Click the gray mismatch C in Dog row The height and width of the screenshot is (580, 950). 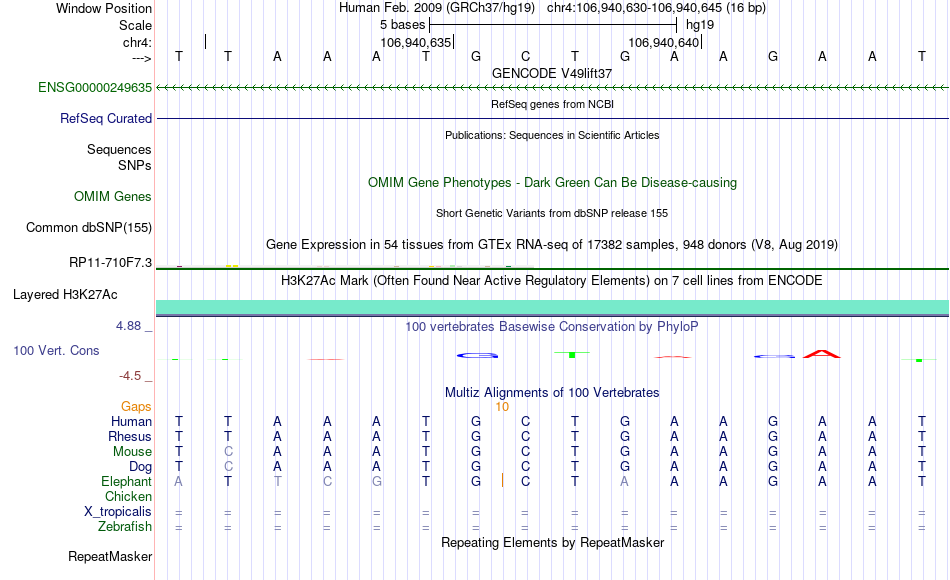click(x=228, y=467)
